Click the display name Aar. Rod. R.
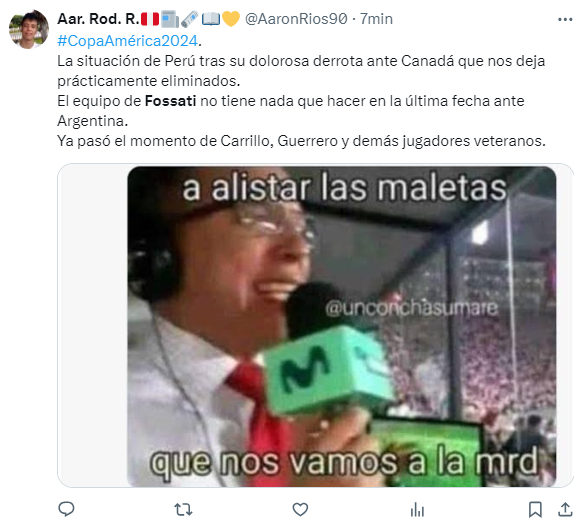Screen dimensions: 574x527 [98, 19]
